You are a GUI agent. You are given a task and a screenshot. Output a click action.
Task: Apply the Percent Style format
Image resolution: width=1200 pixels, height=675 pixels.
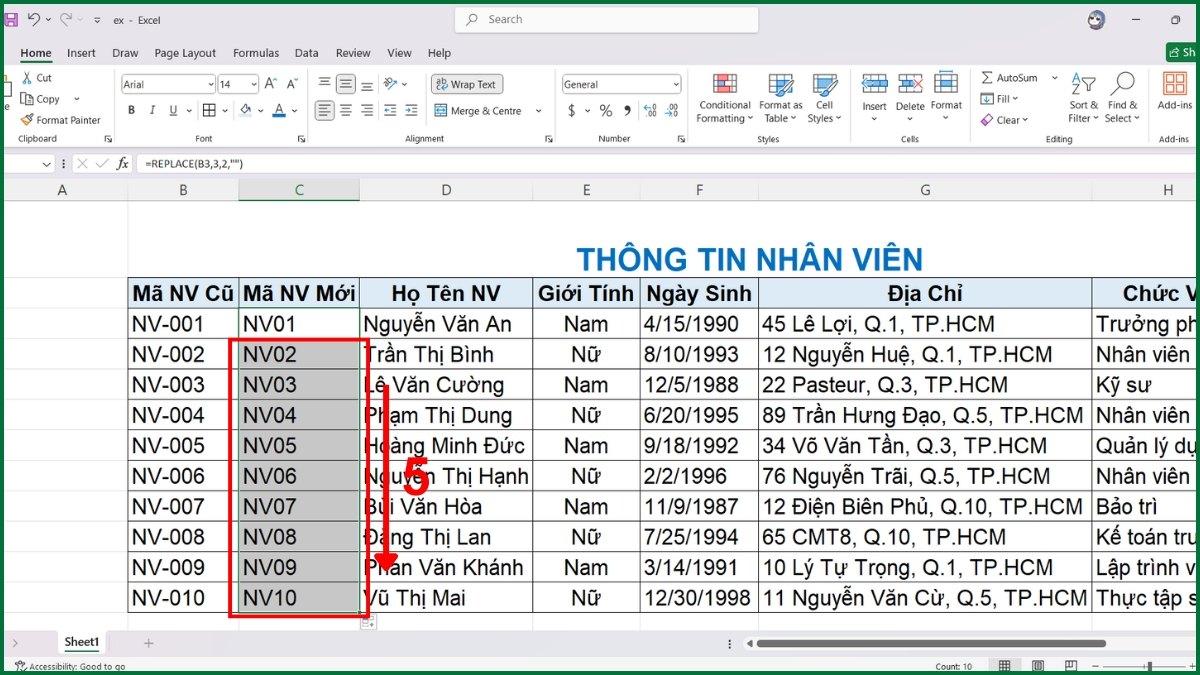coord(606,112)
